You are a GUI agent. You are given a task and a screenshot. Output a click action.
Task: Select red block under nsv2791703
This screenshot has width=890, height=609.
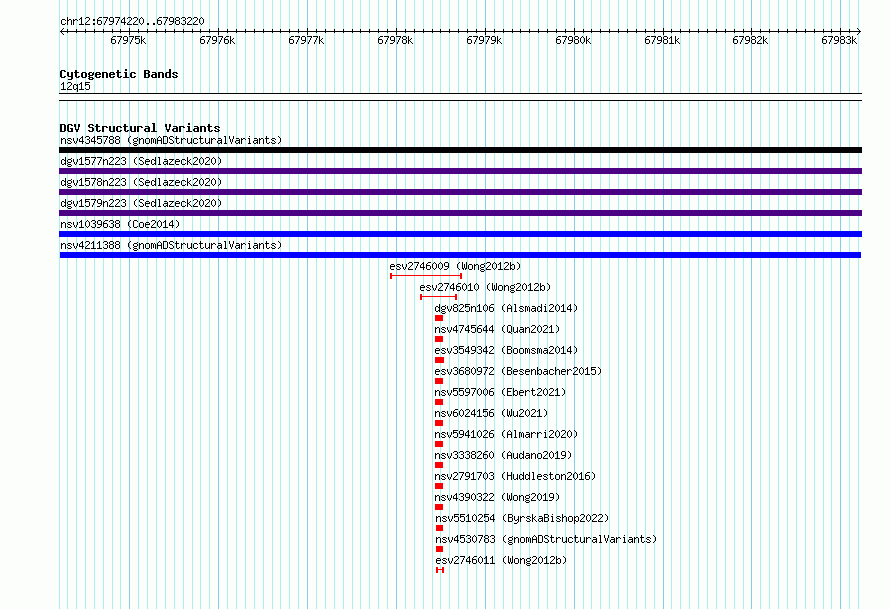439,486
